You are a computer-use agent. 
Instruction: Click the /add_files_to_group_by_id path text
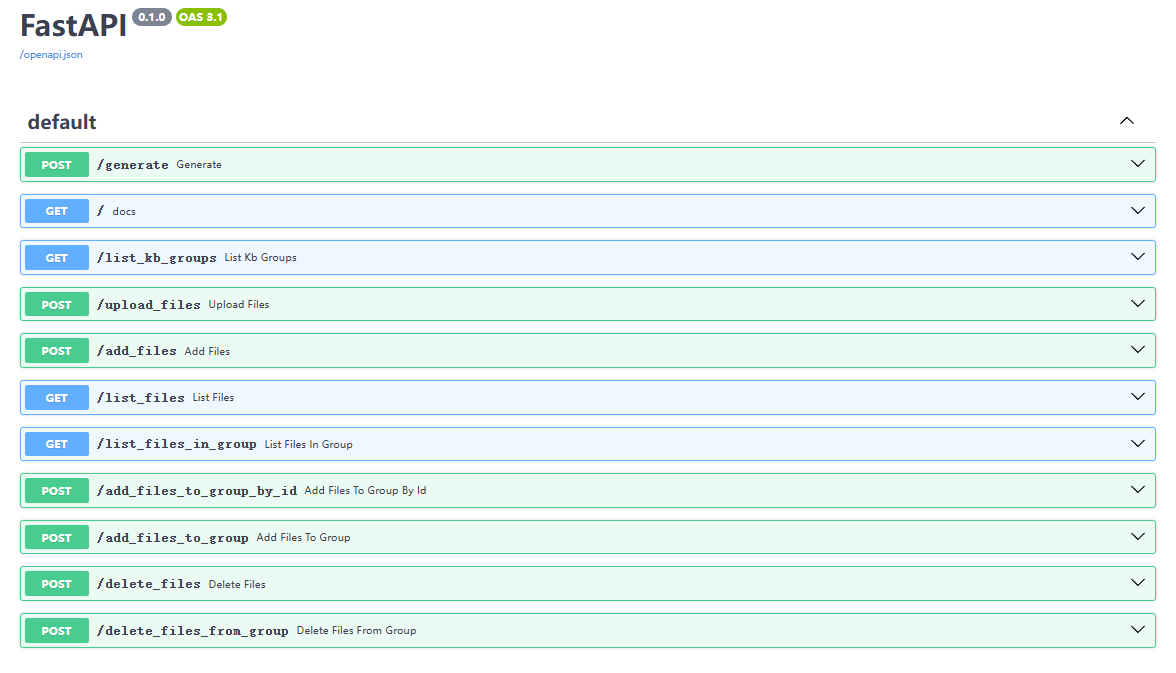(197, 491)
